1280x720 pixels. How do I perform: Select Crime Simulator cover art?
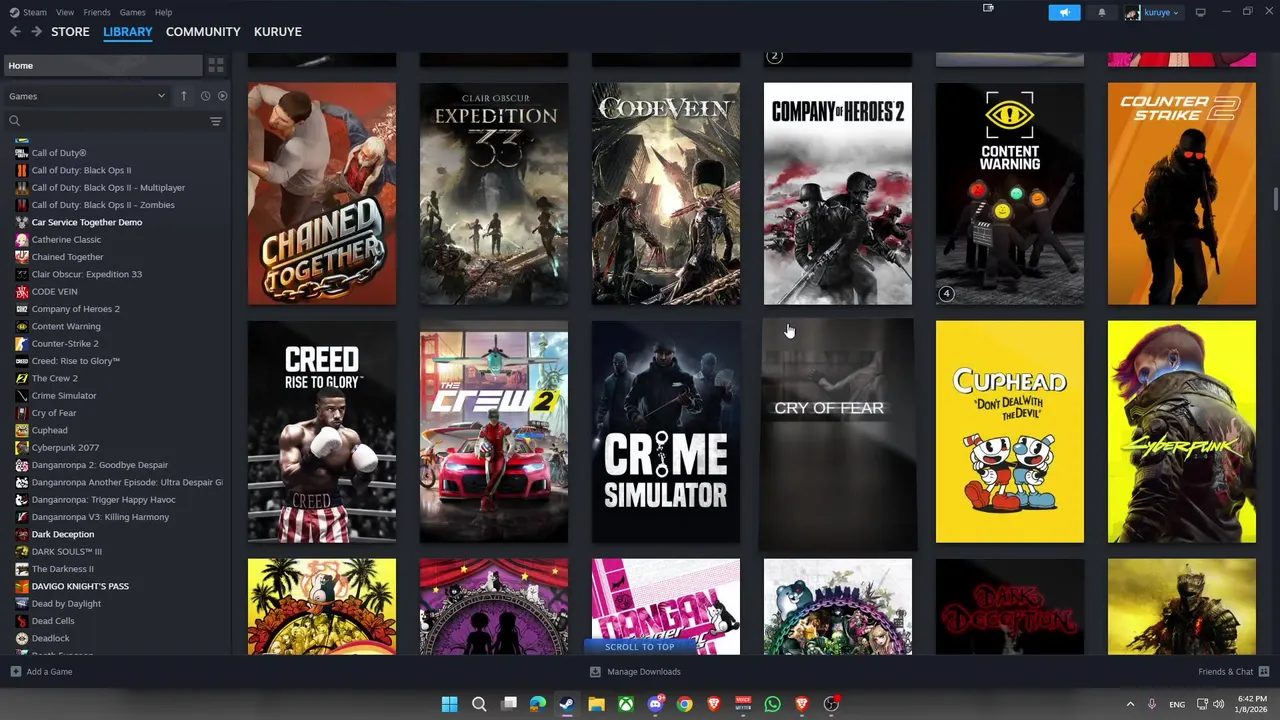(666, 432)
